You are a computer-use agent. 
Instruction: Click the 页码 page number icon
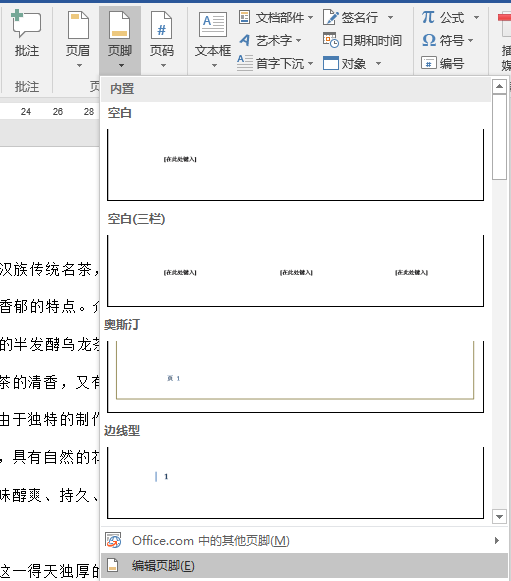click(x=162, y=25)
